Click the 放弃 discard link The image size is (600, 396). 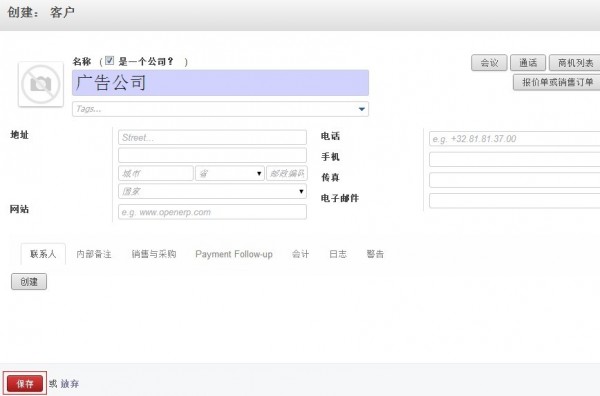70,383
